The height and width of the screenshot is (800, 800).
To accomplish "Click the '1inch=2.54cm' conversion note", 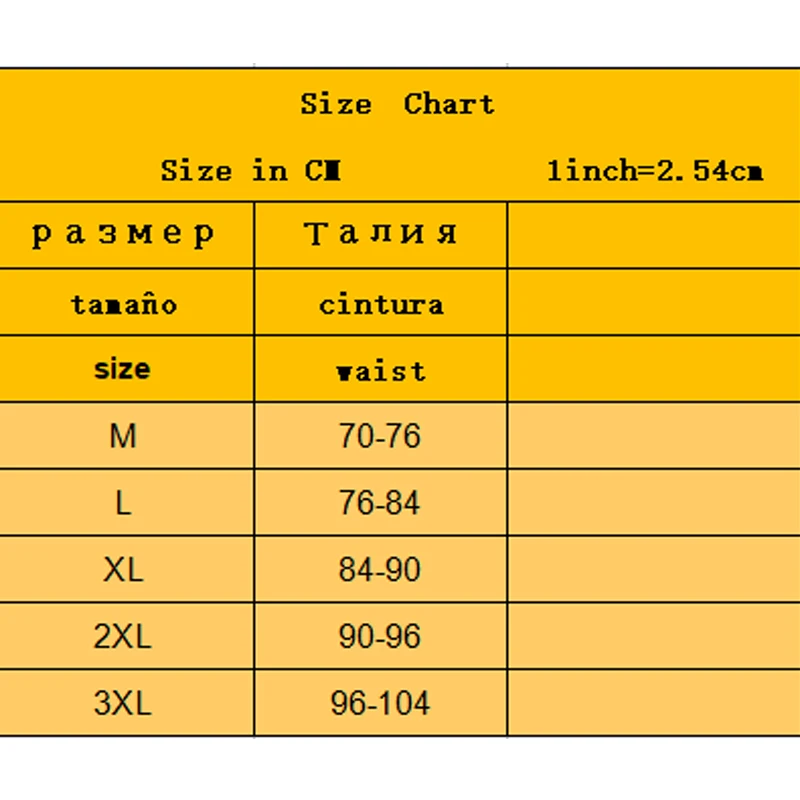I will [655, 170].
